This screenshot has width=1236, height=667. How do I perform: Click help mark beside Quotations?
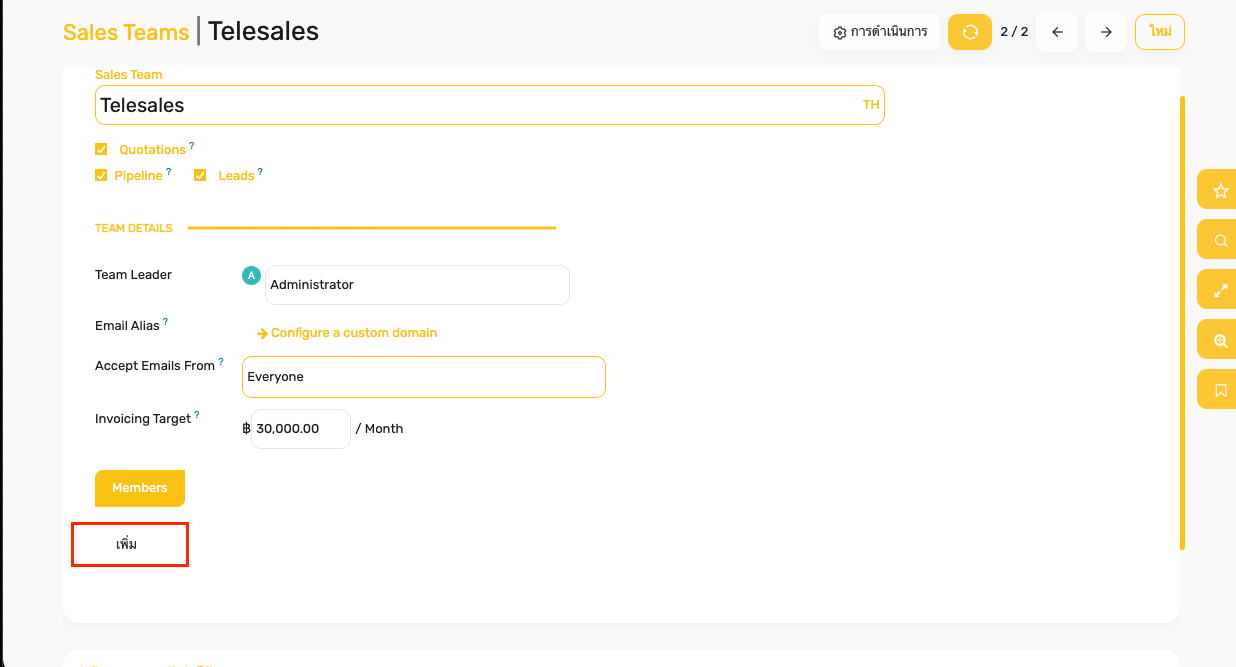pyautogui.click(x=192, y=146)
